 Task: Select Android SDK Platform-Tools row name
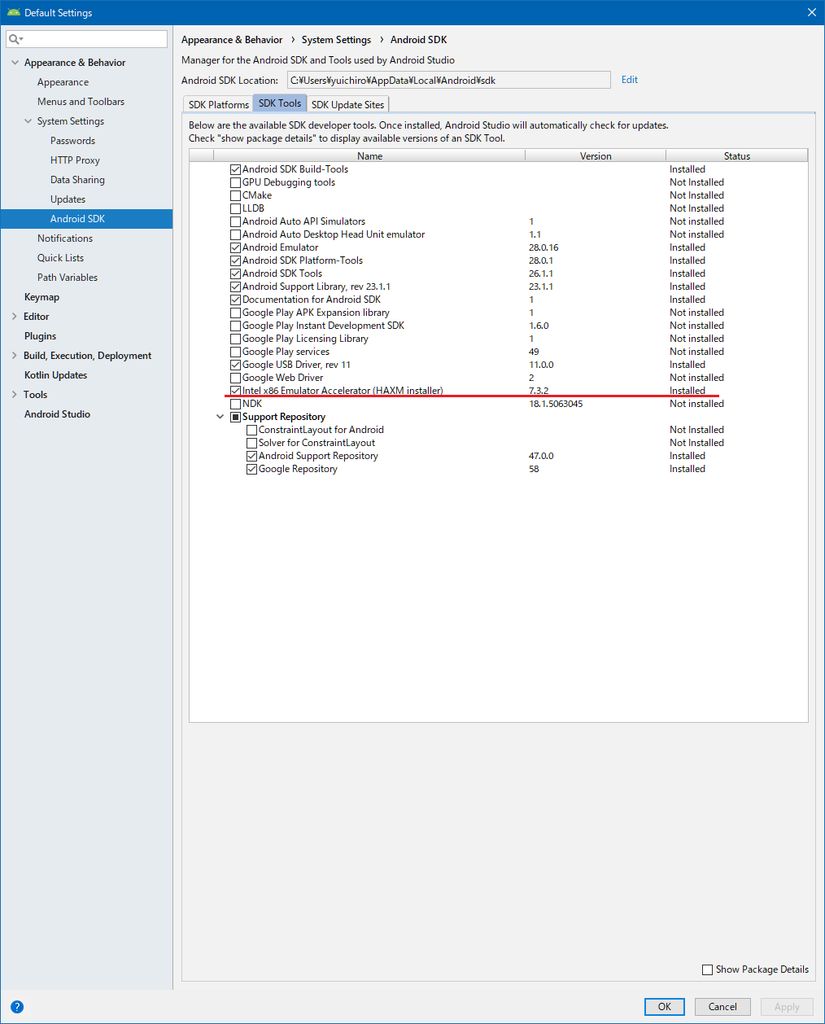(302, 261)
